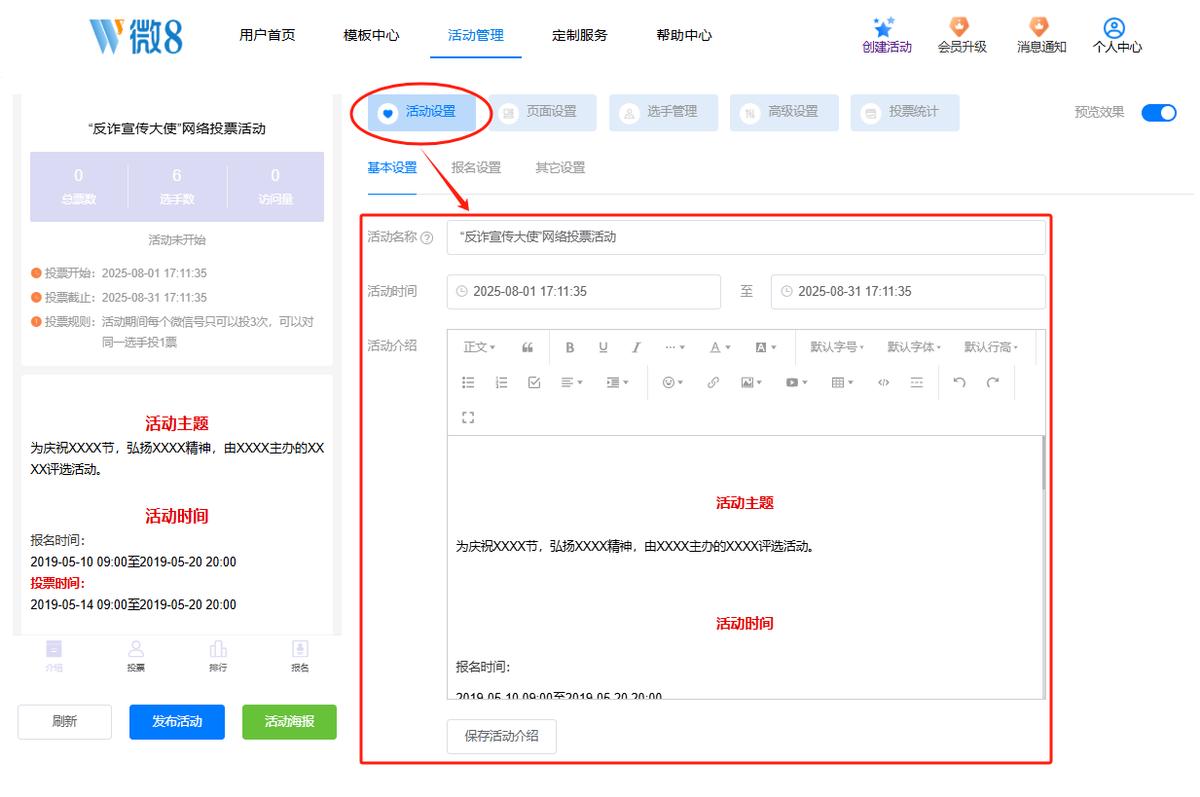Click the help icon beside 活动名称
Viewport: 1200px width, 797px height.
[x=427, y=238]
